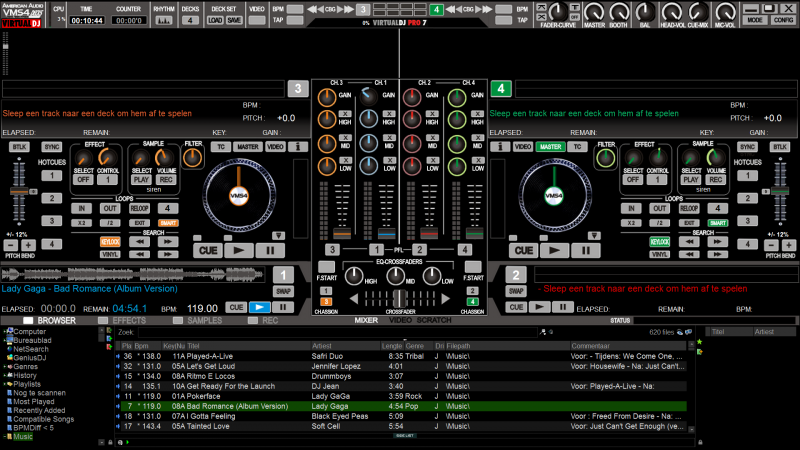Screen dimensions: 800x450
Task: Open deck 3 dropdown arrow below jogwheel
Action: (x=278, y=236)
